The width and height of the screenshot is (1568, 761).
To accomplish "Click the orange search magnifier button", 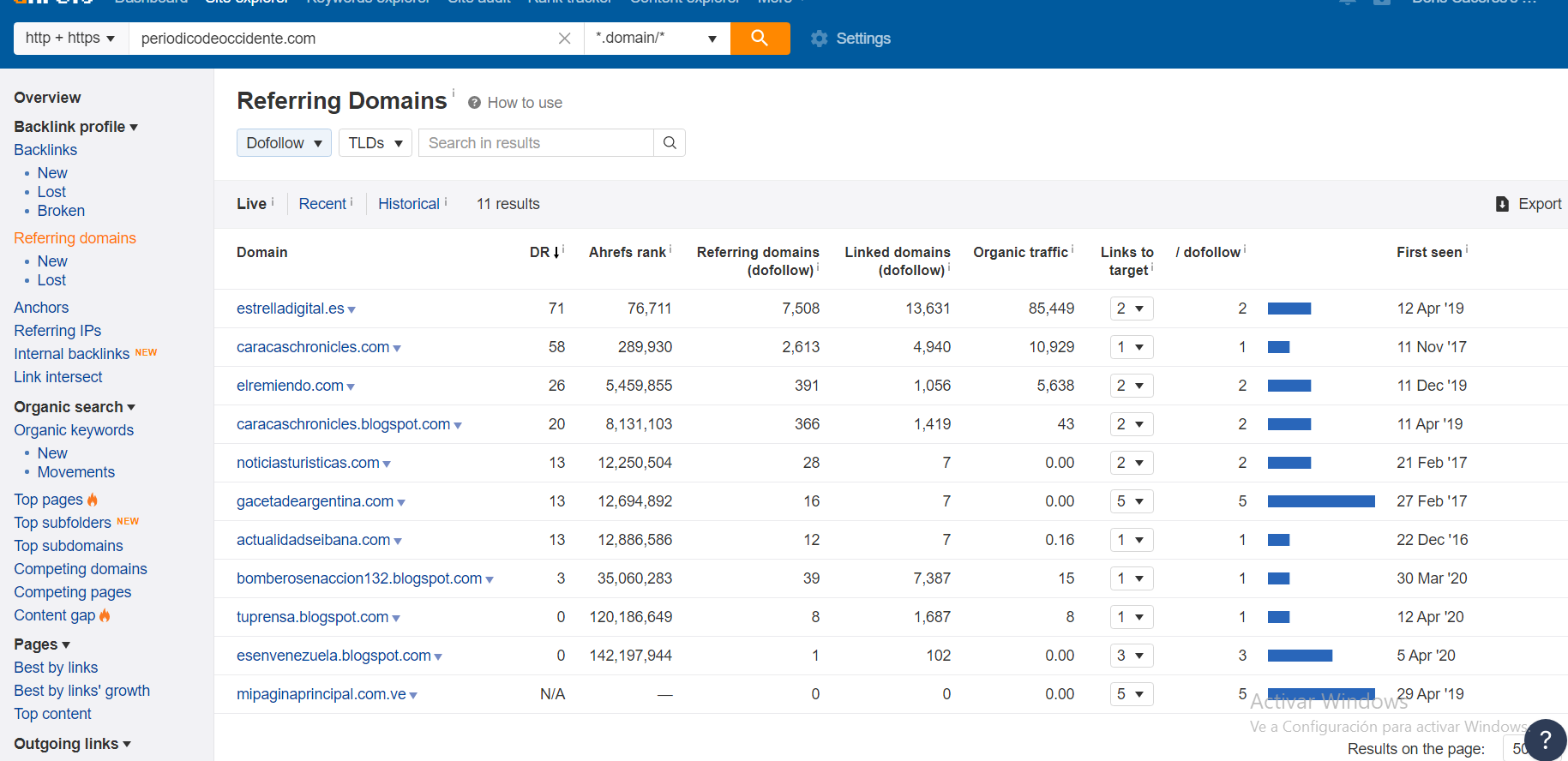I will pos(760,38).
